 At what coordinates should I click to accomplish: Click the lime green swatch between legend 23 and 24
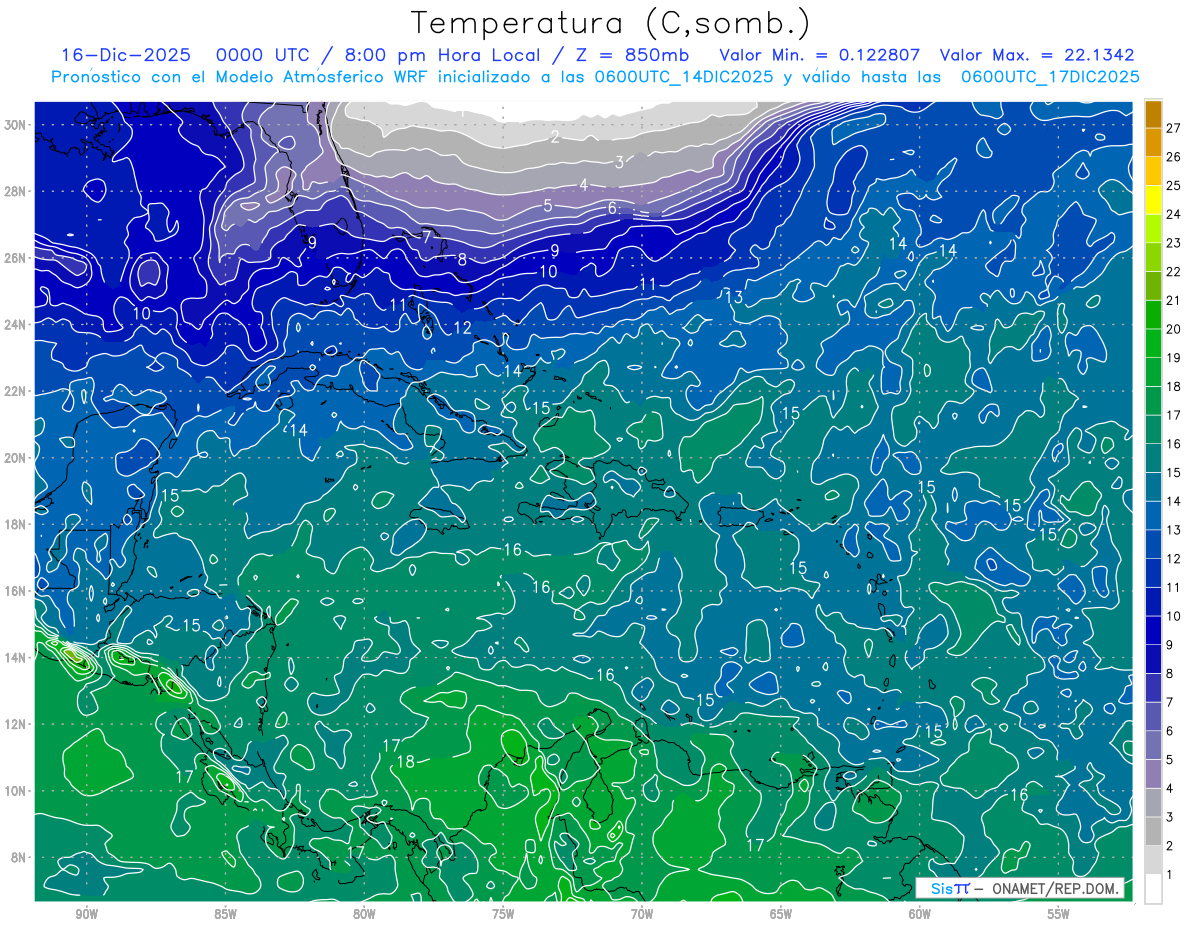(1153, 228)
